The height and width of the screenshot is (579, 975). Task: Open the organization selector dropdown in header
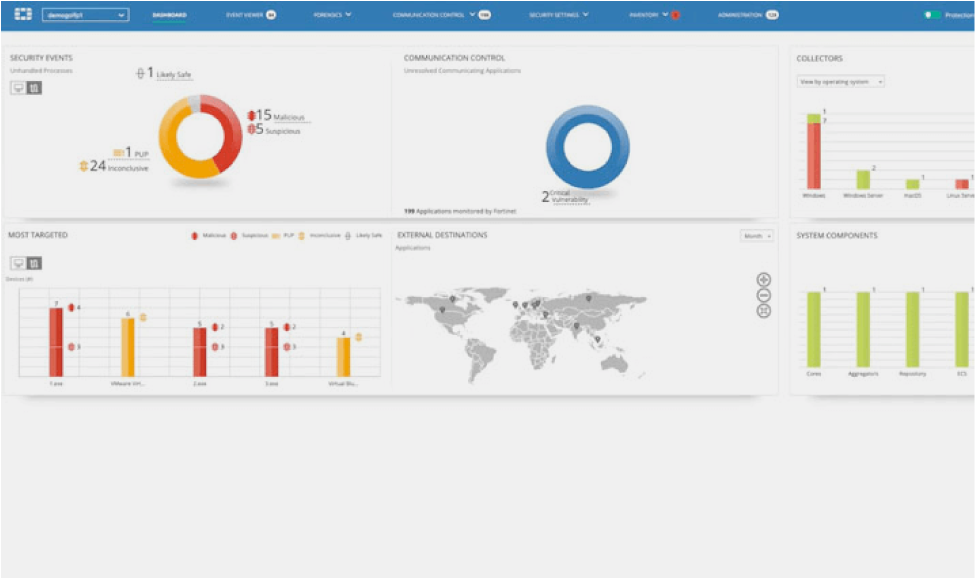(x=86, y=15)
